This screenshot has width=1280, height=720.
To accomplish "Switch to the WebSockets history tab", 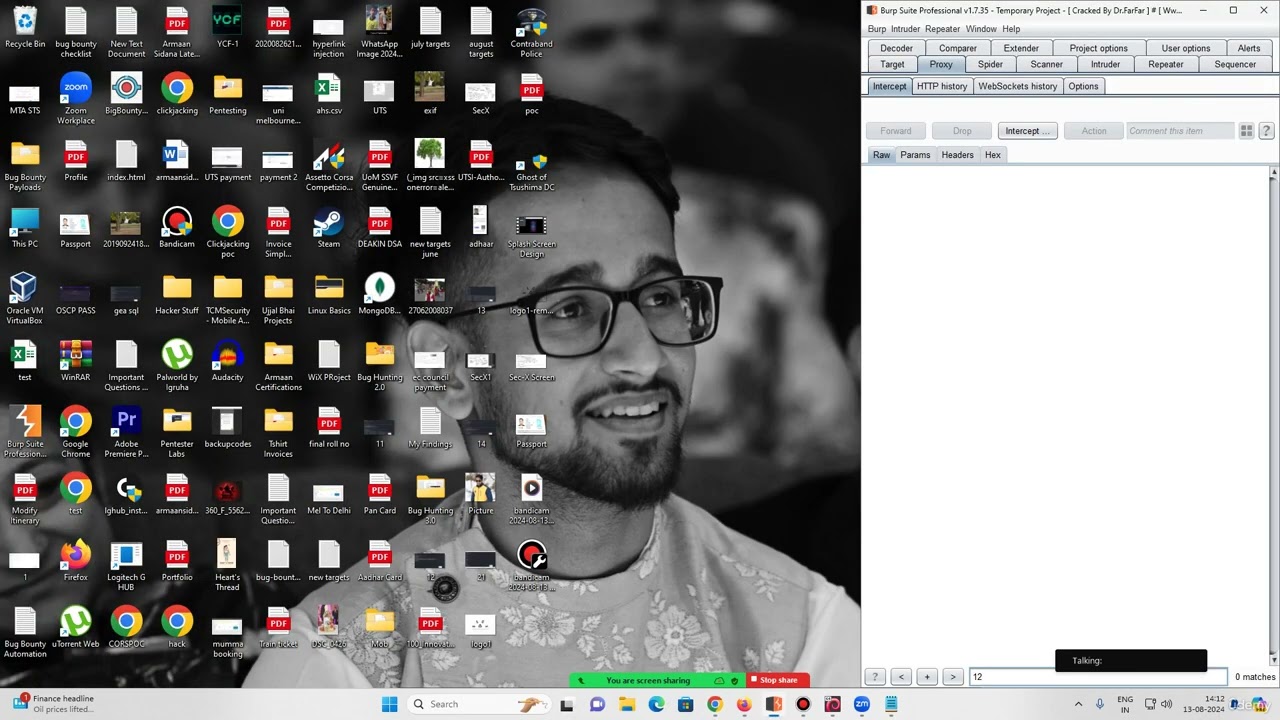I will [1017, 86].
